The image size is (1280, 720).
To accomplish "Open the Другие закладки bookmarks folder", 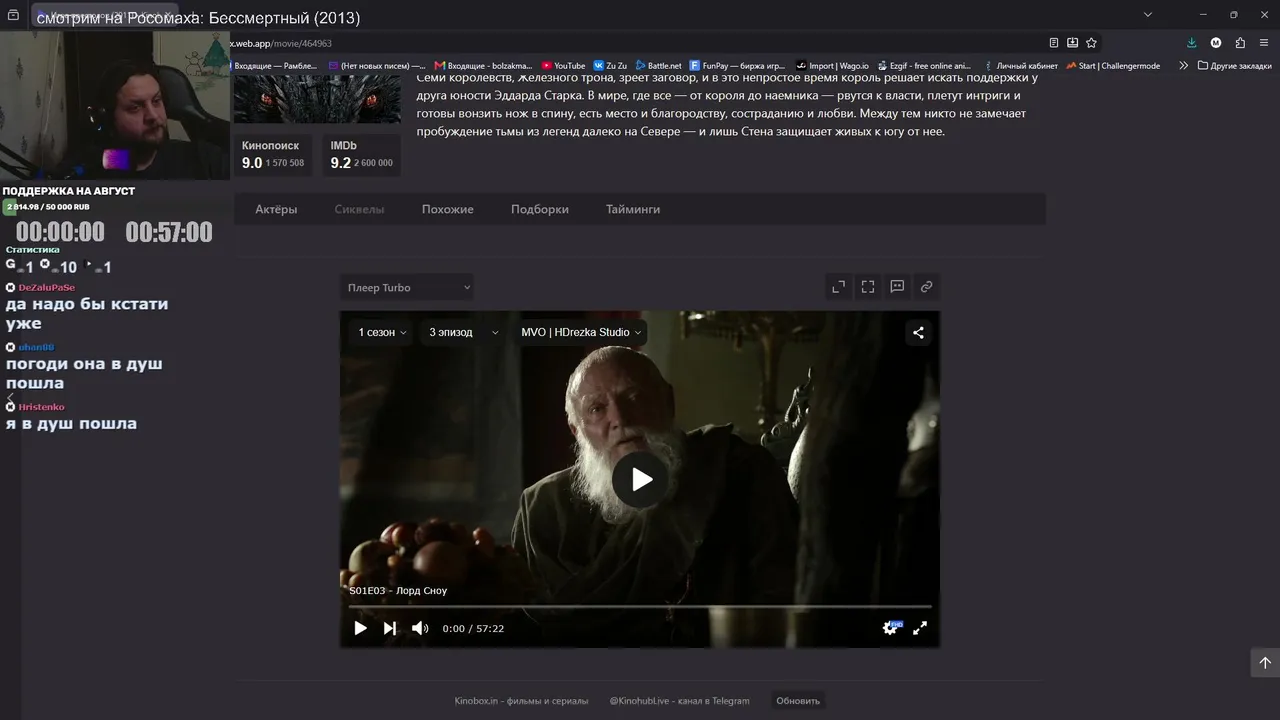I will coord(1234,66).
